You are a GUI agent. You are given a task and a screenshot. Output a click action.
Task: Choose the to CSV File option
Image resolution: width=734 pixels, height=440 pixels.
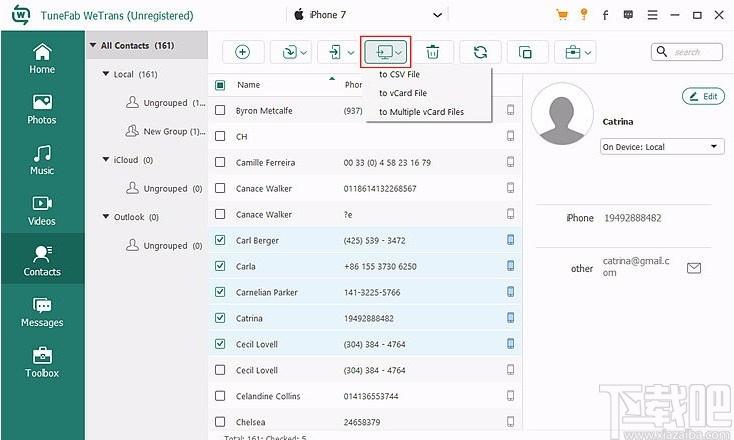(x=399, y=74)
